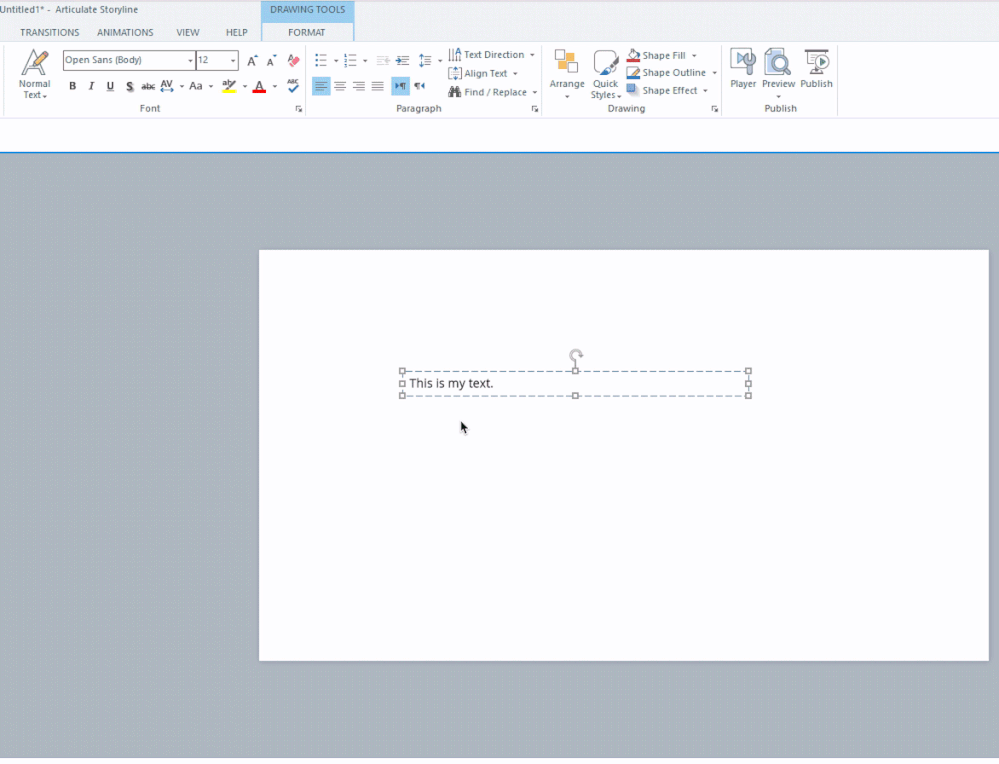999x764 pixels.
Task: Apply the red font color swatch
Action: click(x=259, y=87)
